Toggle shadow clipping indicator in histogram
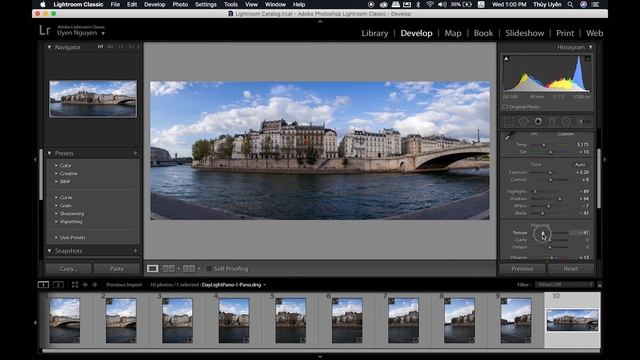 click(506, 59)
